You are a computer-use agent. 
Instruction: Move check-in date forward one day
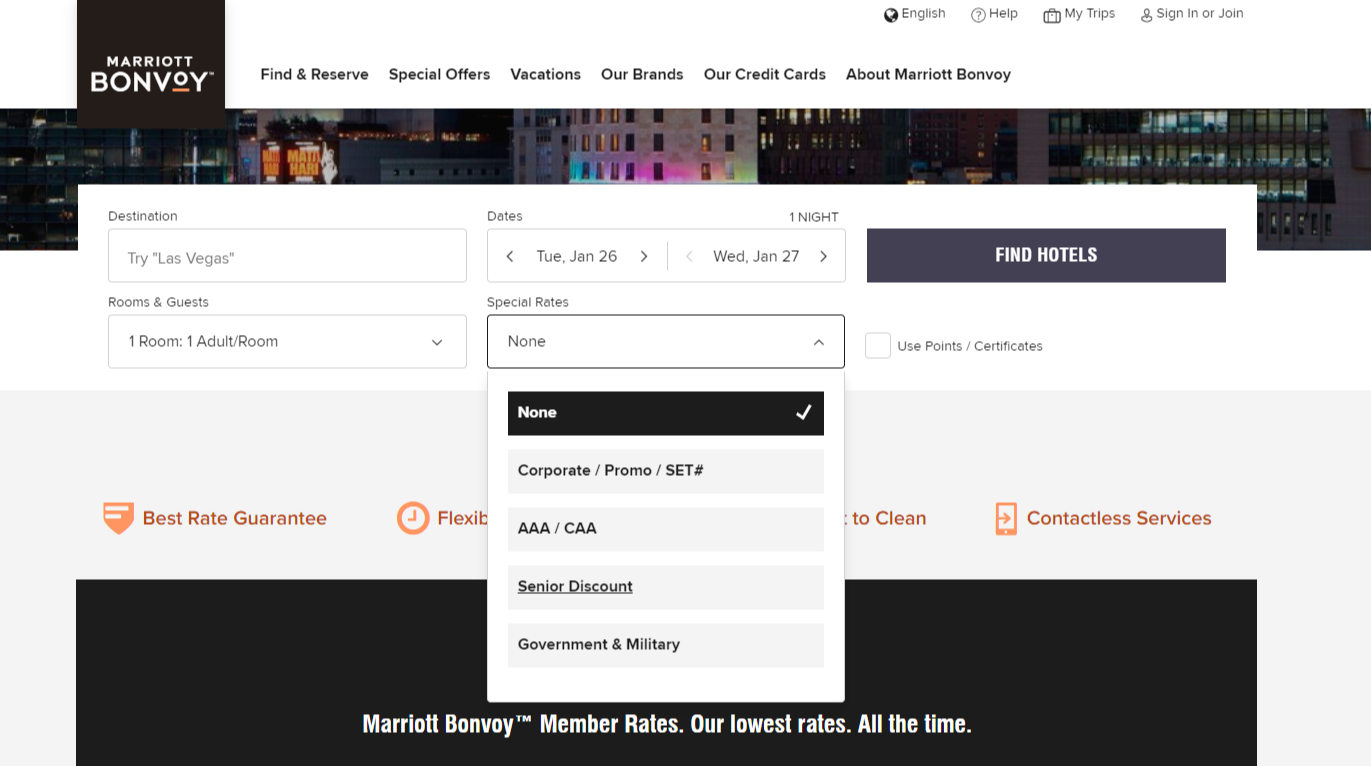click(644, 256)
